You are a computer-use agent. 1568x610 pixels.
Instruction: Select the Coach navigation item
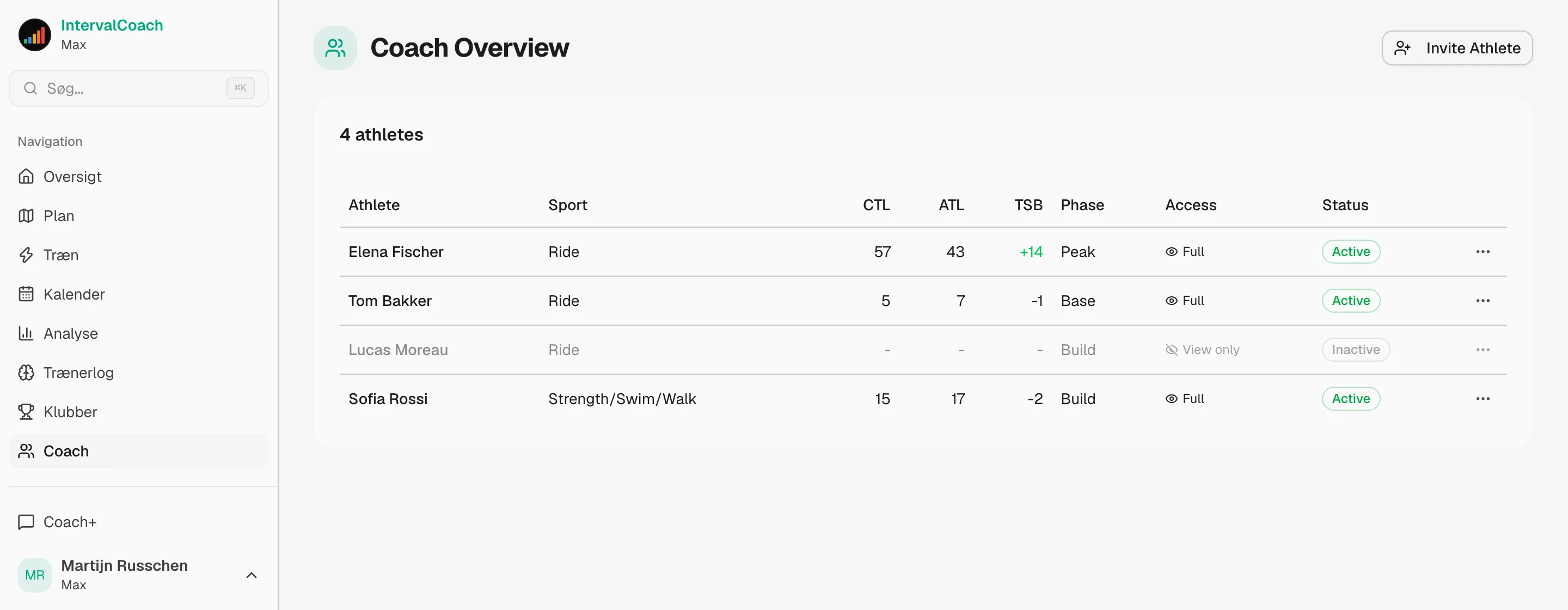[x=139, y=451]
